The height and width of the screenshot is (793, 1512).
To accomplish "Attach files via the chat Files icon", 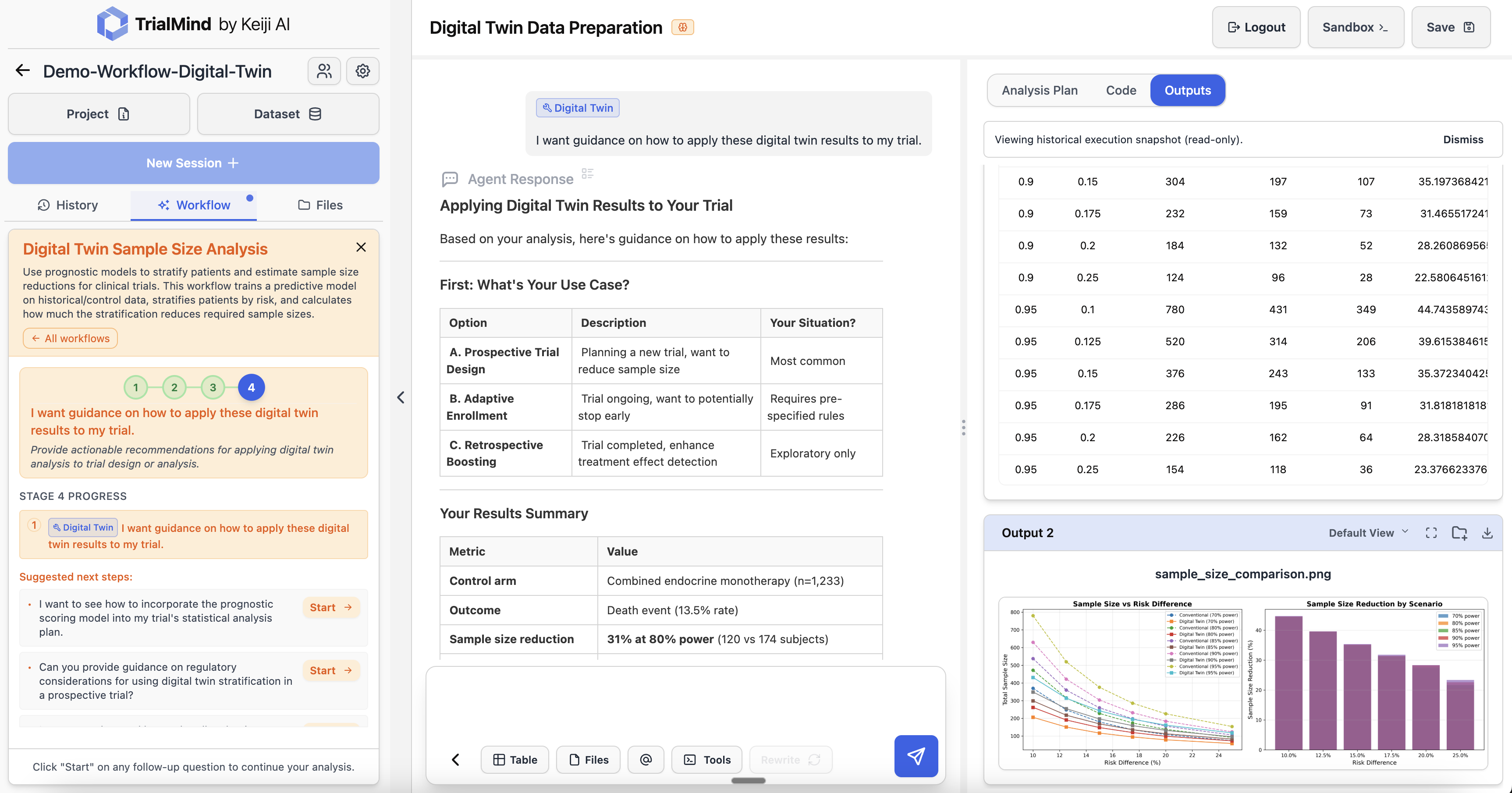I will [x=588, y=759].
